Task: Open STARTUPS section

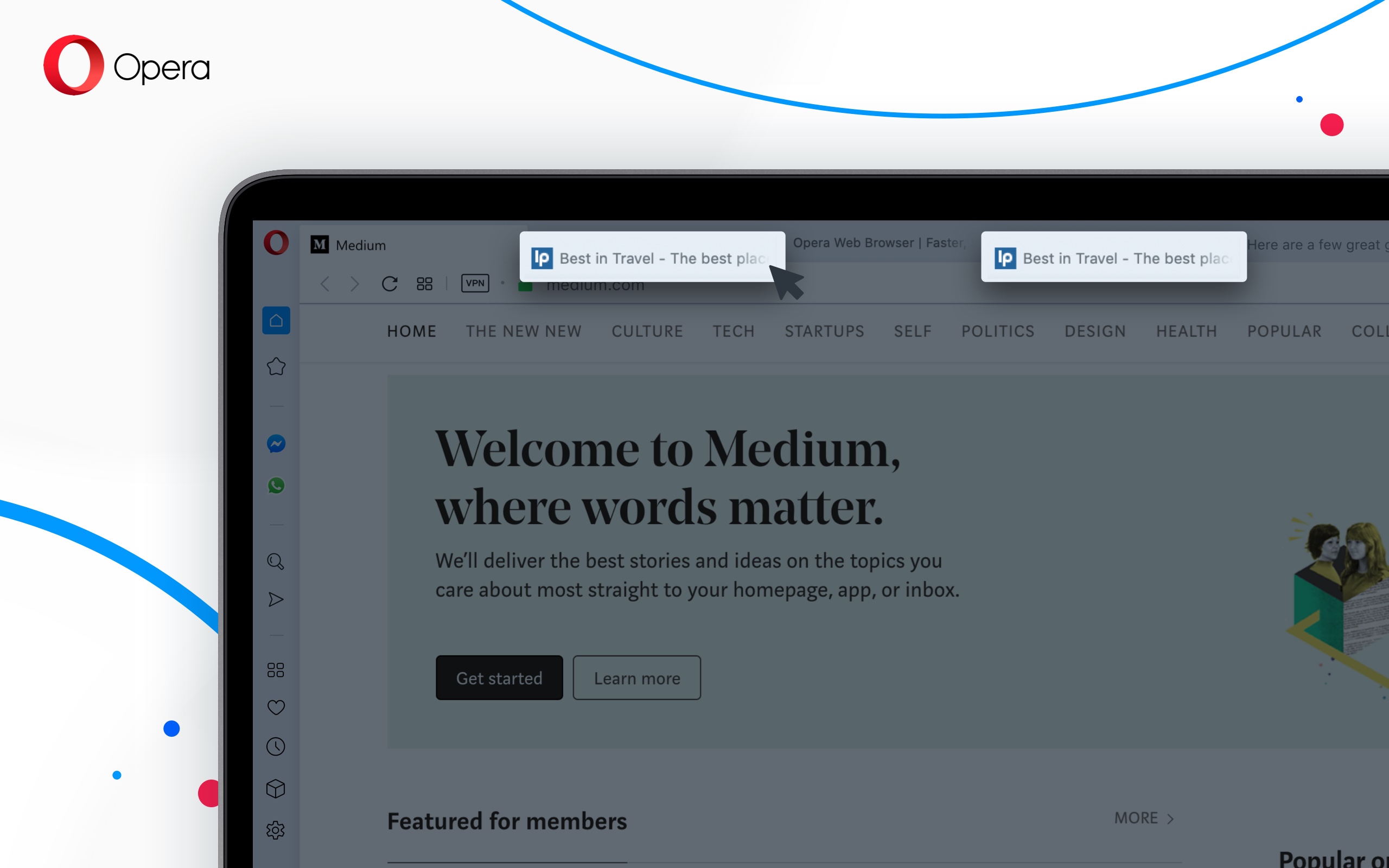Action: coord(824,331)
